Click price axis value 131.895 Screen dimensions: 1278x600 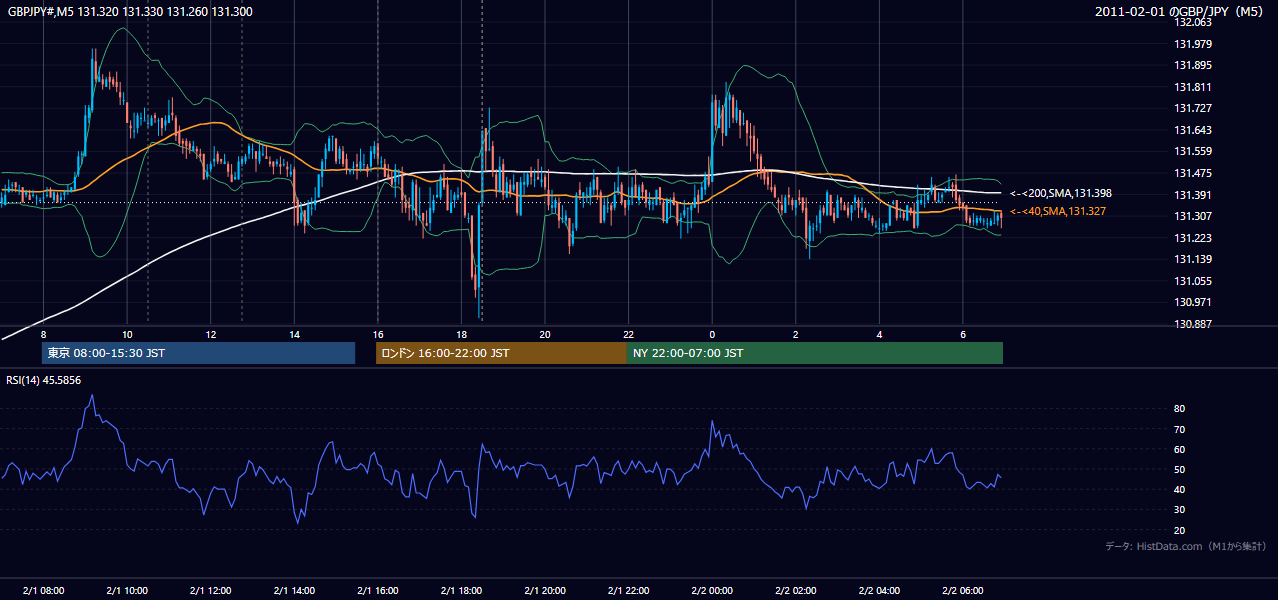pyautogui.click(x=1193, y=66)
